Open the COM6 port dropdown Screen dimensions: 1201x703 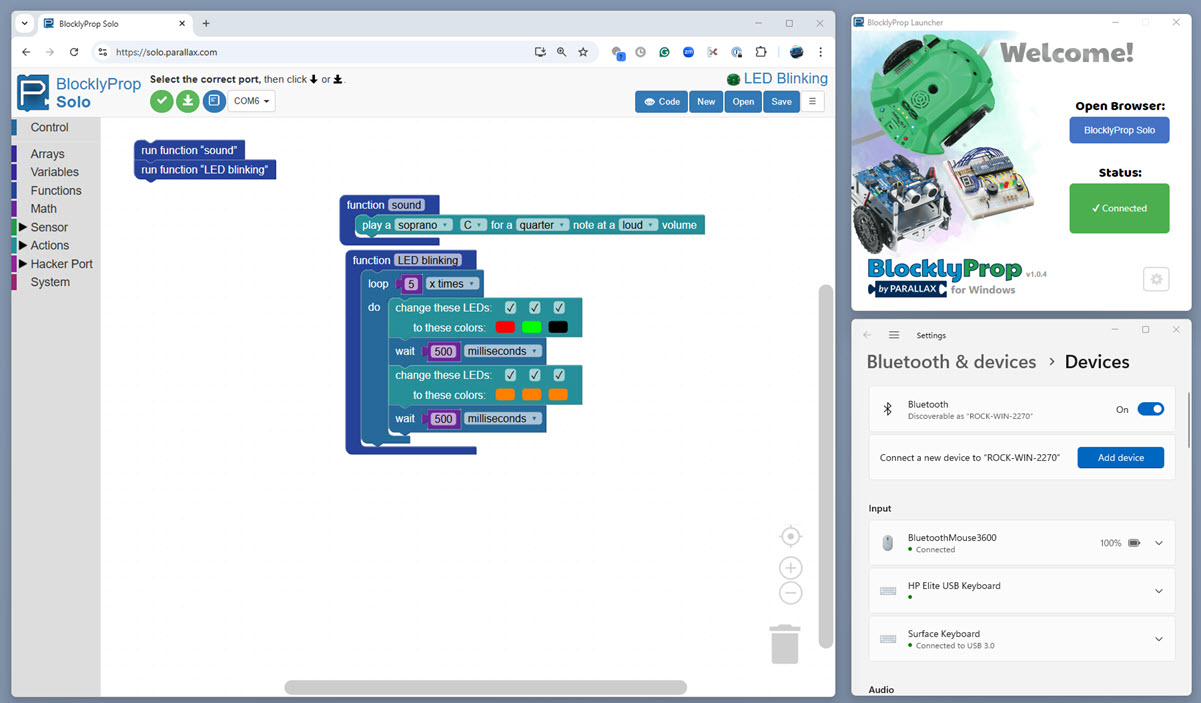click(x=252, y=101)
